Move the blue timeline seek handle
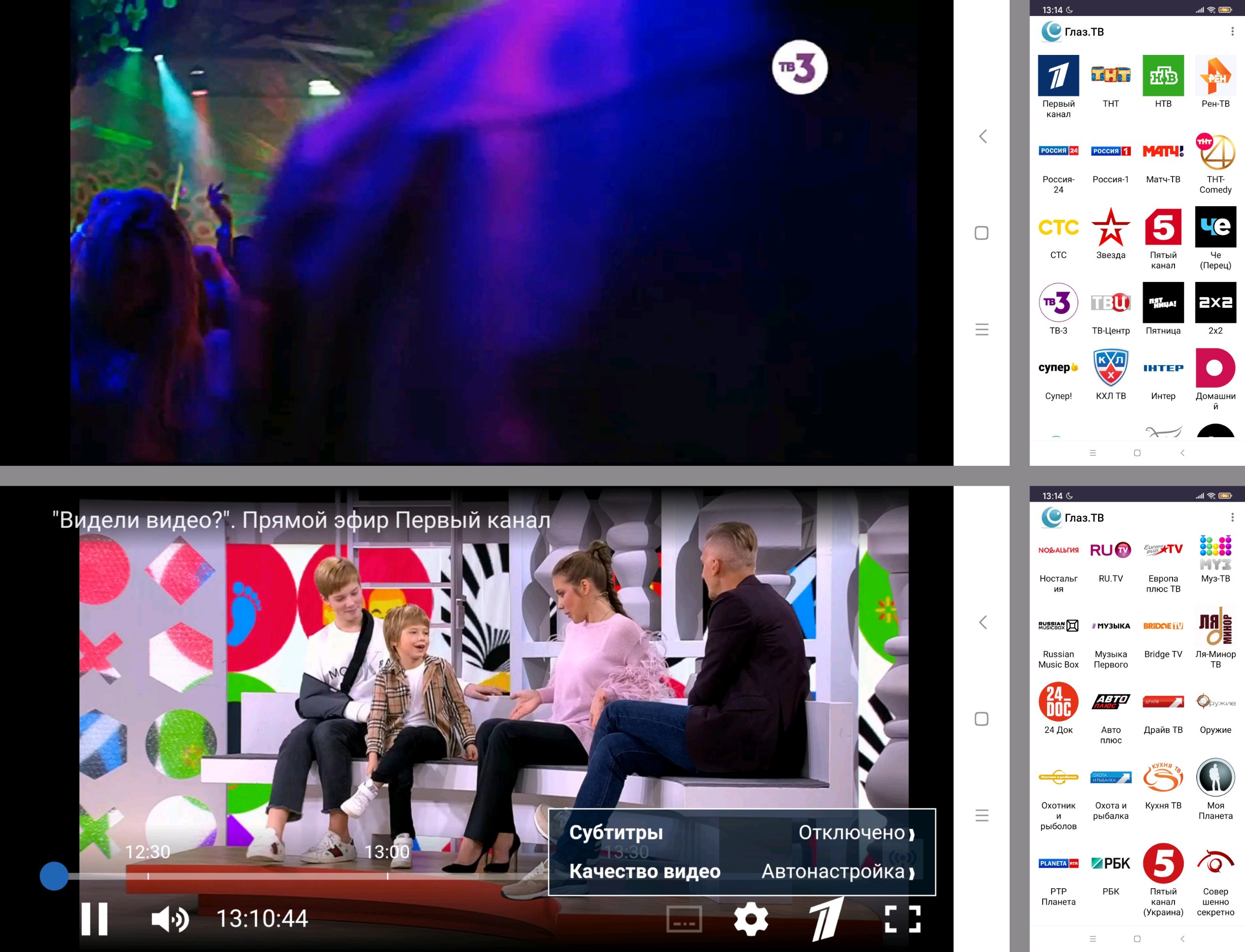1245x952 pixels. click(54, 876)
